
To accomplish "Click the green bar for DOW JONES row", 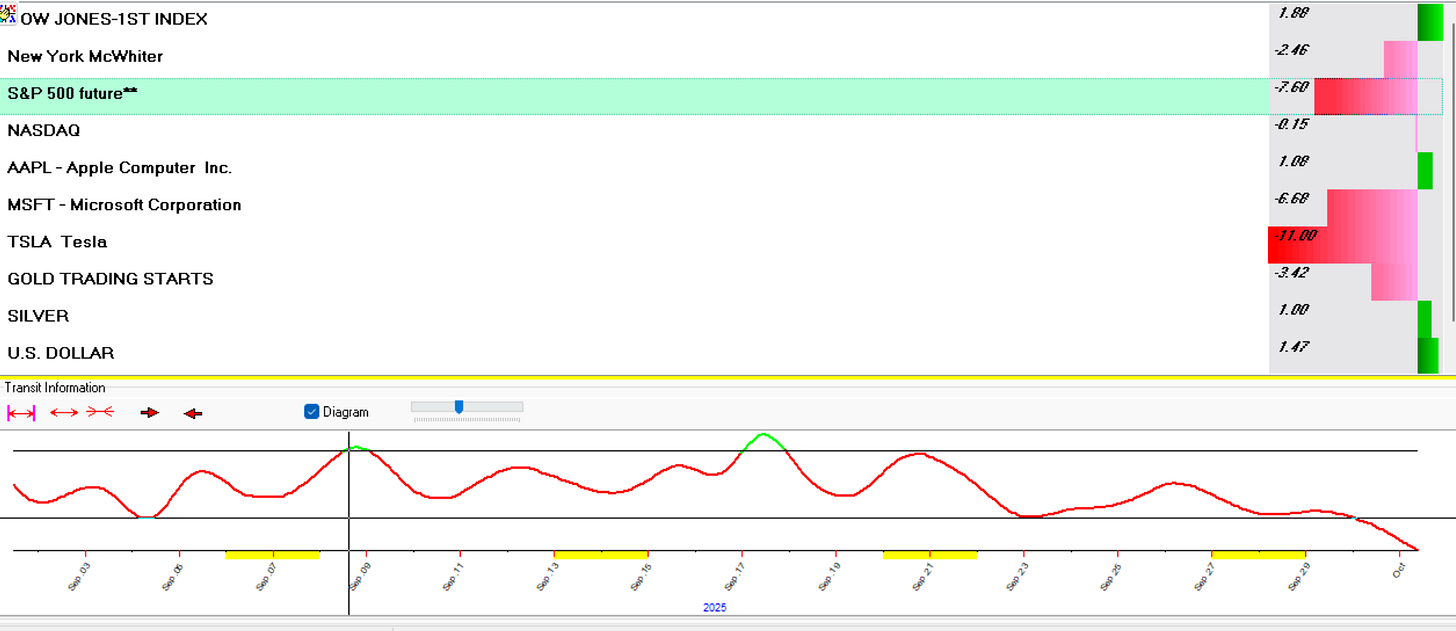I will click(x=1430, y=22).
